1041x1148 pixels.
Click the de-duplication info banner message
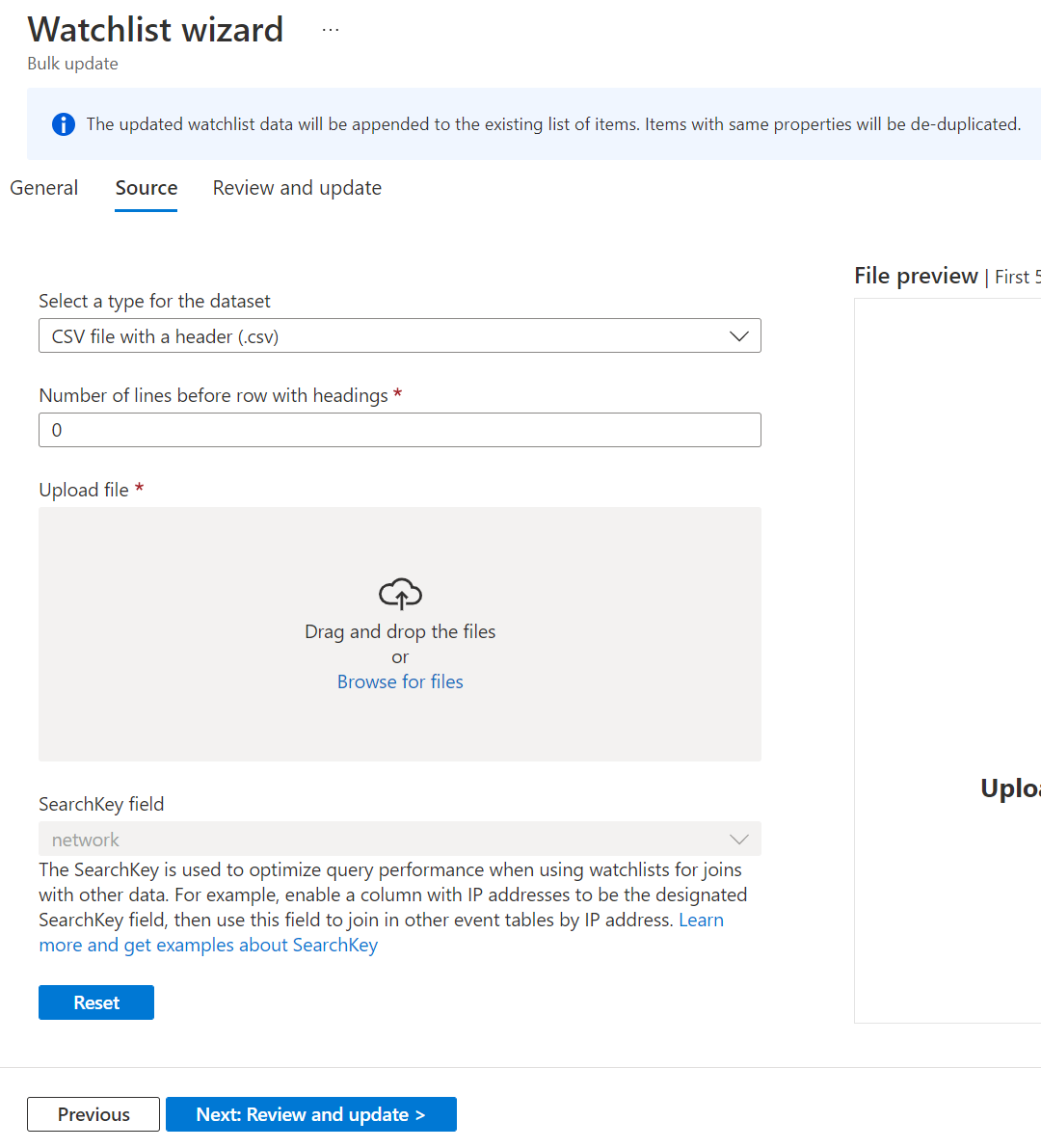coord(552,124)
